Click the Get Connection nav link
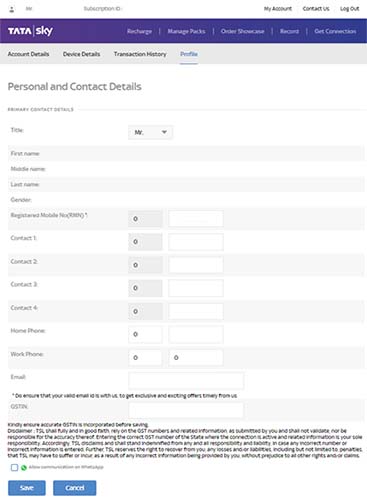The width and height of the screenshot is (367, 500). (335, 31)
